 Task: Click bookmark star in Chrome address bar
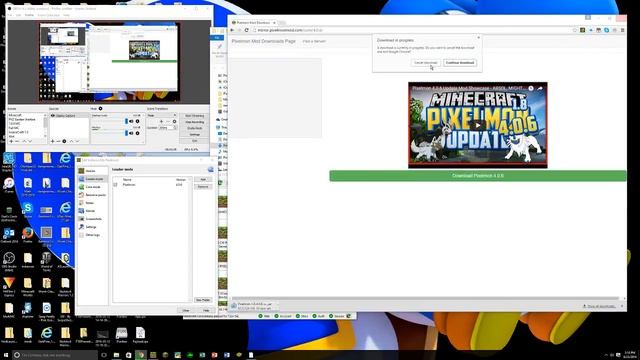pyautogui.click(x=575, y=30)
